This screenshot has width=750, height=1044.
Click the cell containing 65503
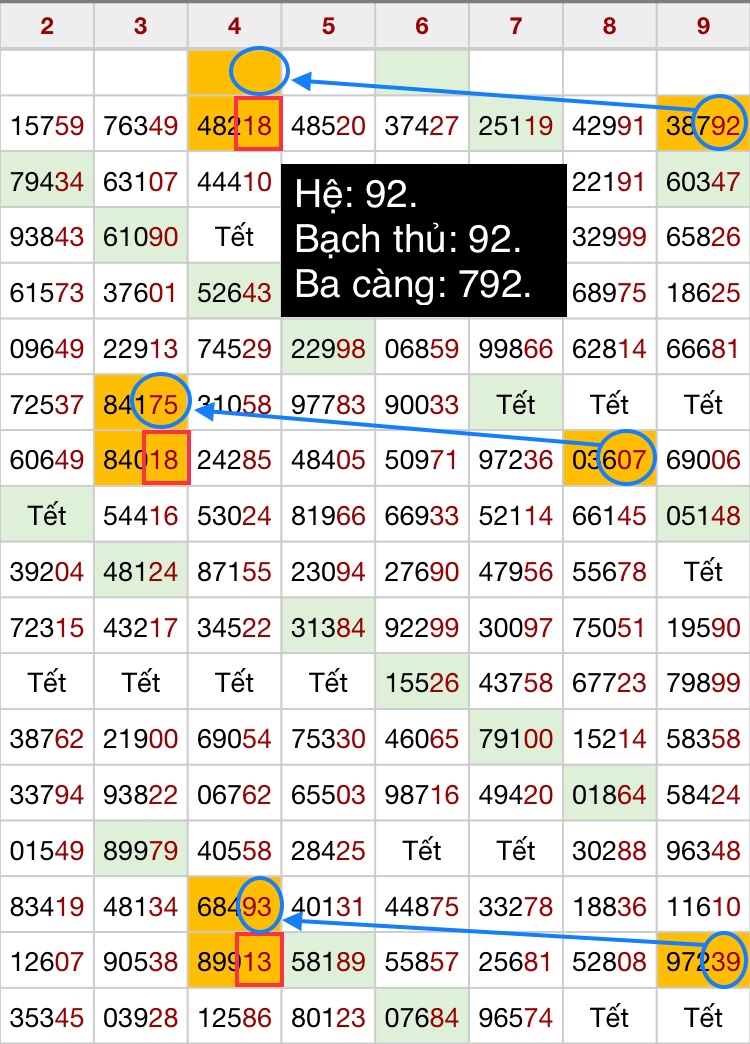pos(328,794)
